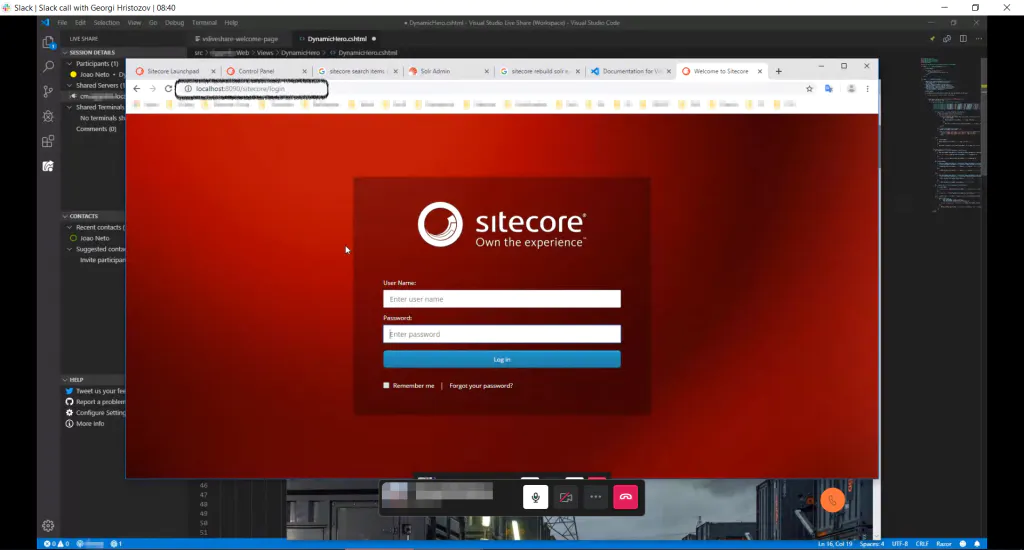
Task: Open the VS Code Explorer icon
Action: pos(48,42)
